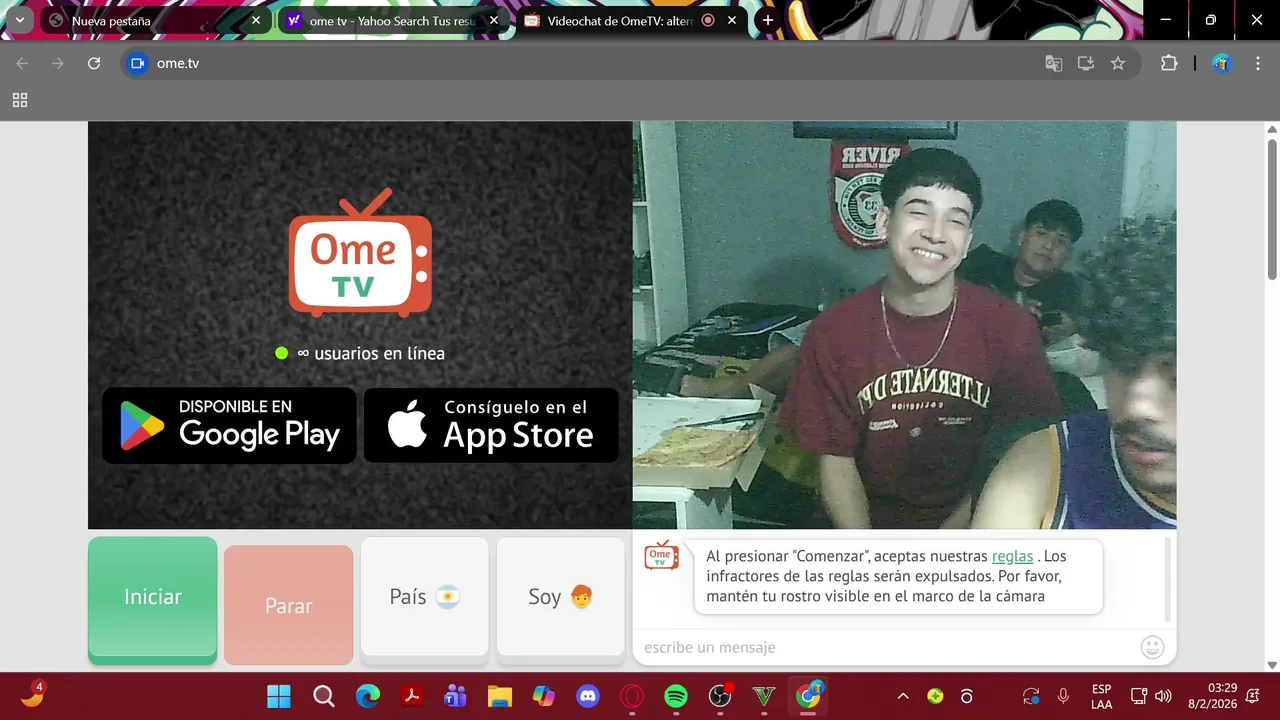Click the webcam video preview
Viewport: 1280px width, 720px height.
click(904, 325)
